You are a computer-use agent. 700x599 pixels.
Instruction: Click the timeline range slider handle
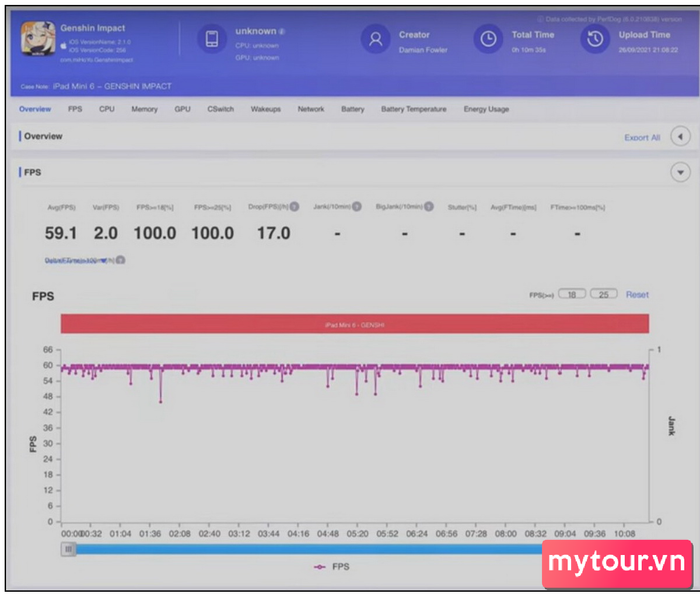69,548
